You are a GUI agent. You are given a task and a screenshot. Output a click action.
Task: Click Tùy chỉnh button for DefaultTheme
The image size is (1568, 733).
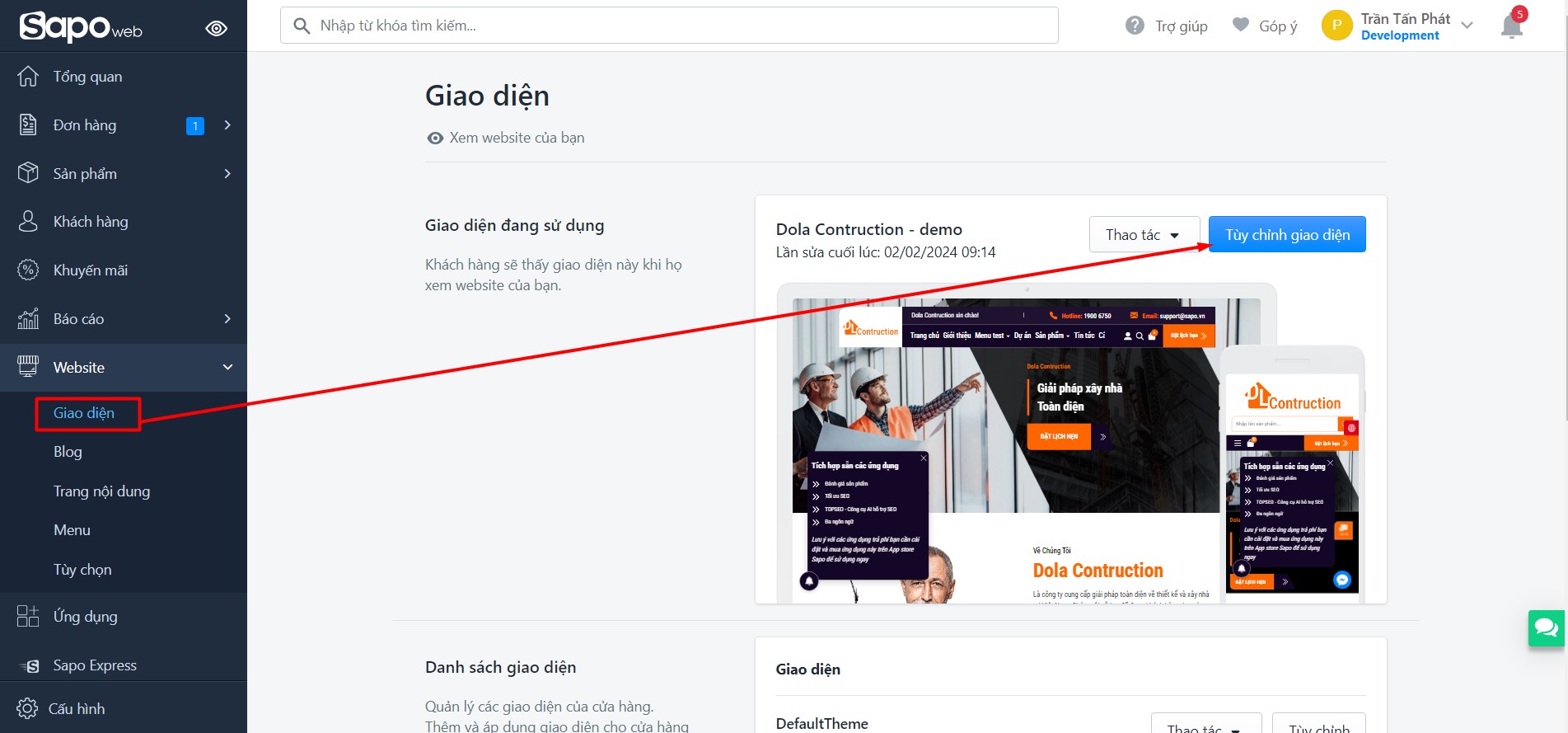1318,724
